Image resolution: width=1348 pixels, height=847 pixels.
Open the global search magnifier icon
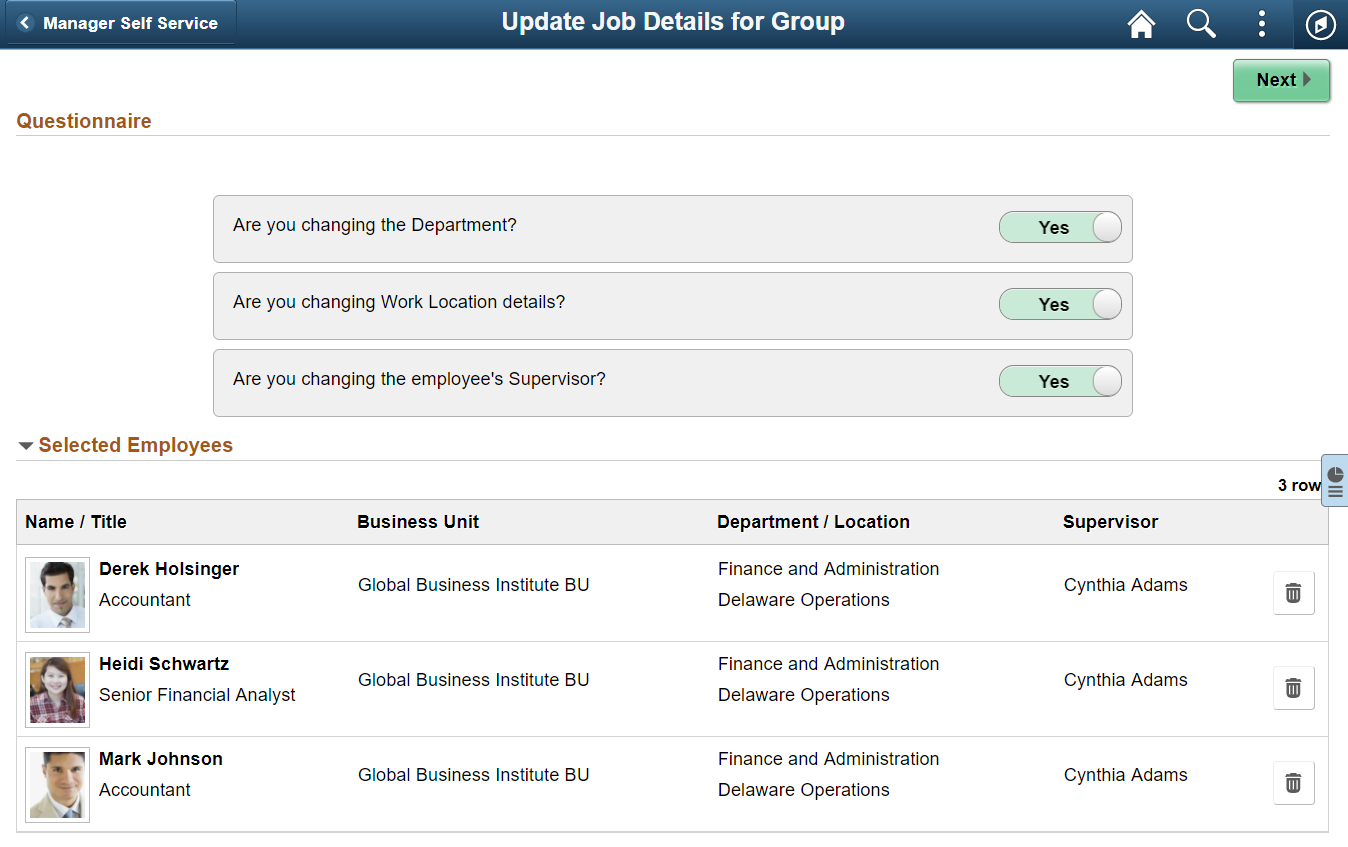(x=1201, y=24)
